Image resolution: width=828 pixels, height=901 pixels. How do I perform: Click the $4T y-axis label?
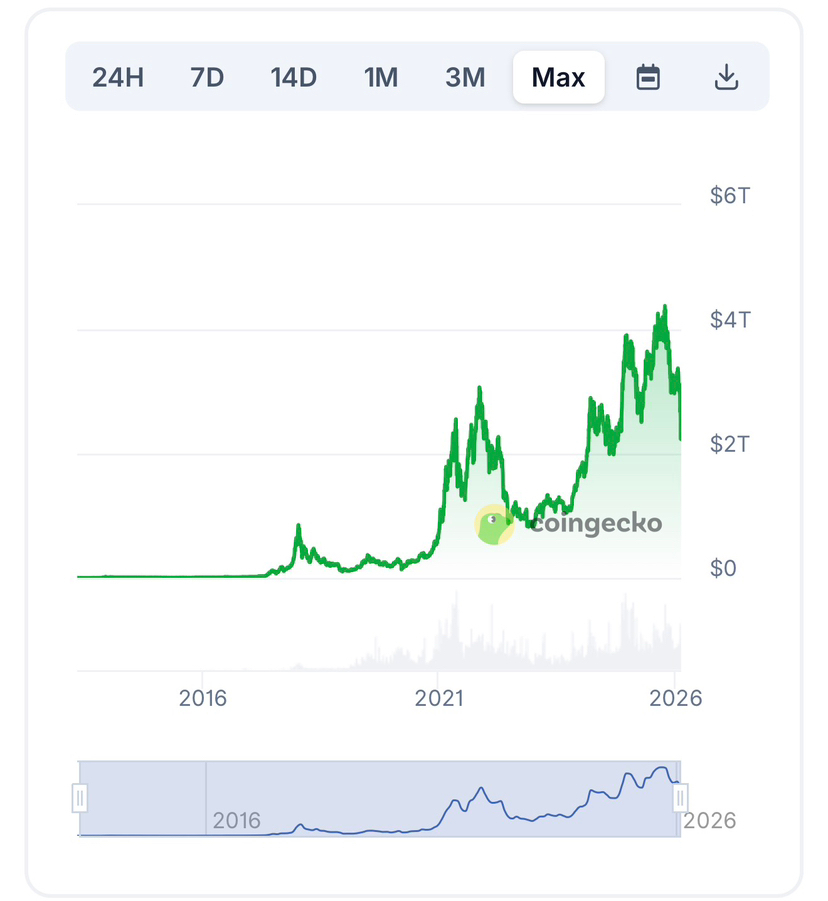click(x=730, y=320)
